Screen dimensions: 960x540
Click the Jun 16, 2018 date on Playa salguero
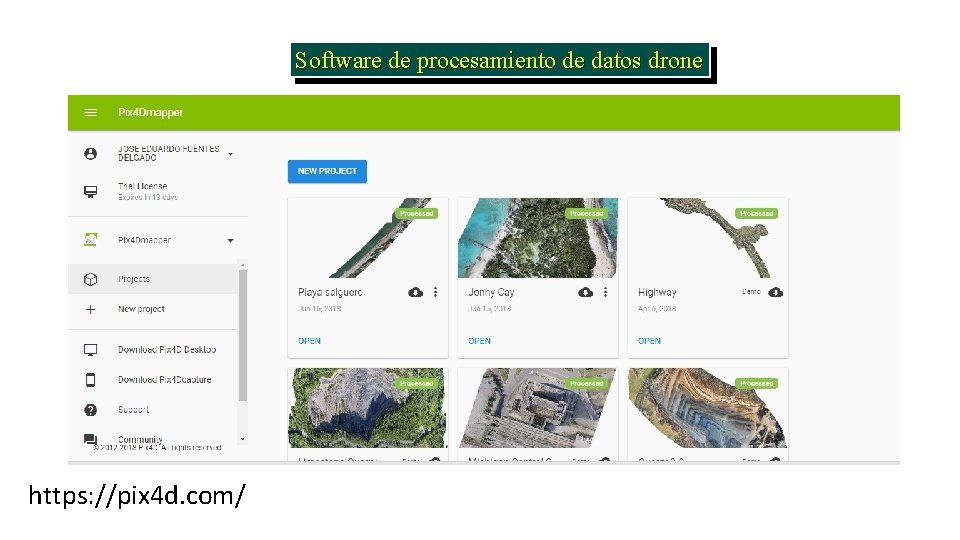tap(320, 309)
